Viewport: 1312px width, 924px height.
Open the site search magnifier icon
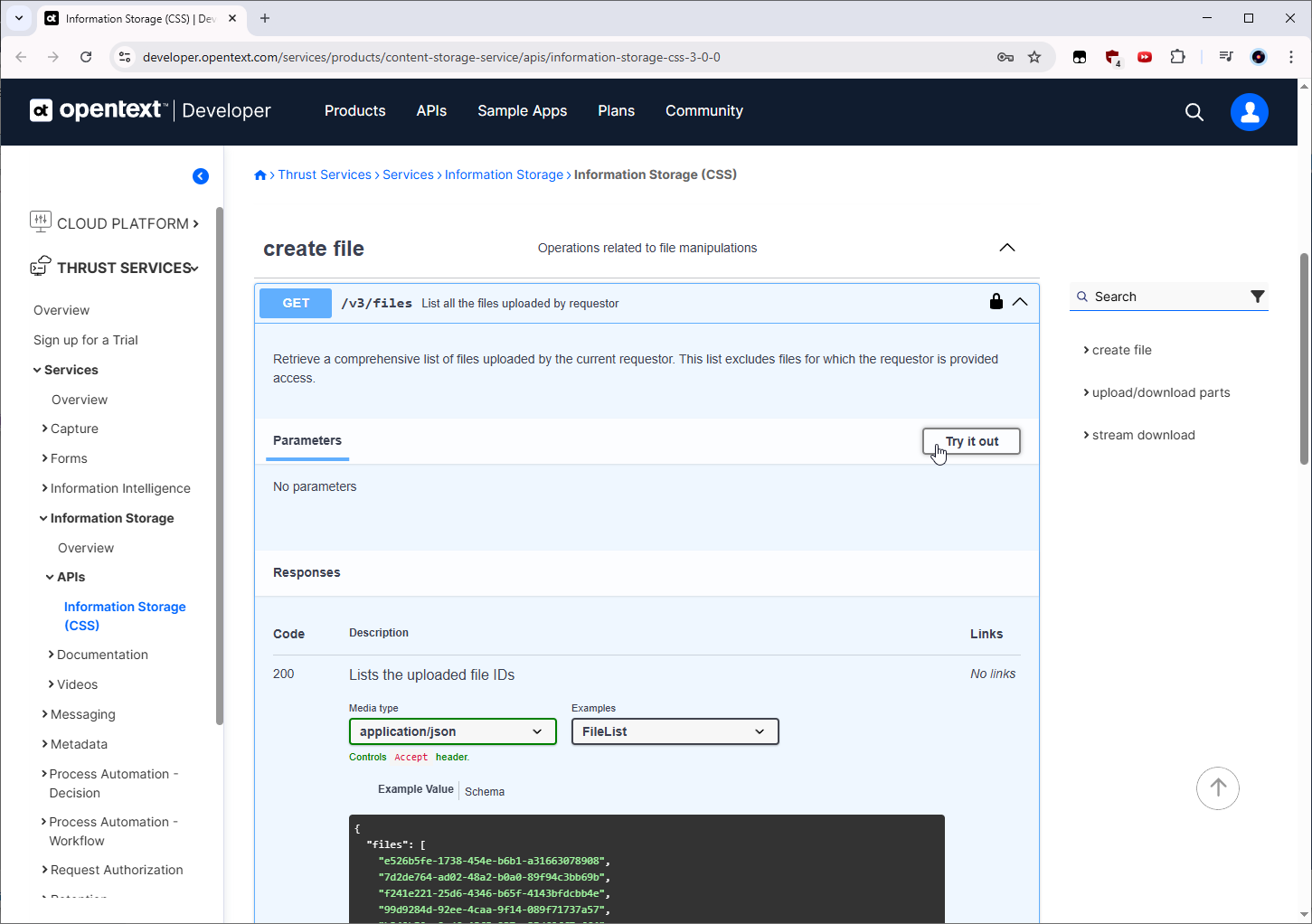coord(1194,112)
